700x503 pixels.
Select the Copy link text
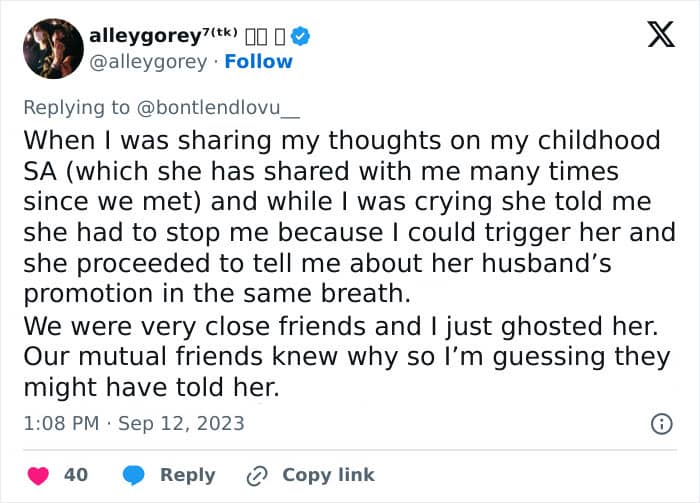click(x=329, y=475)
